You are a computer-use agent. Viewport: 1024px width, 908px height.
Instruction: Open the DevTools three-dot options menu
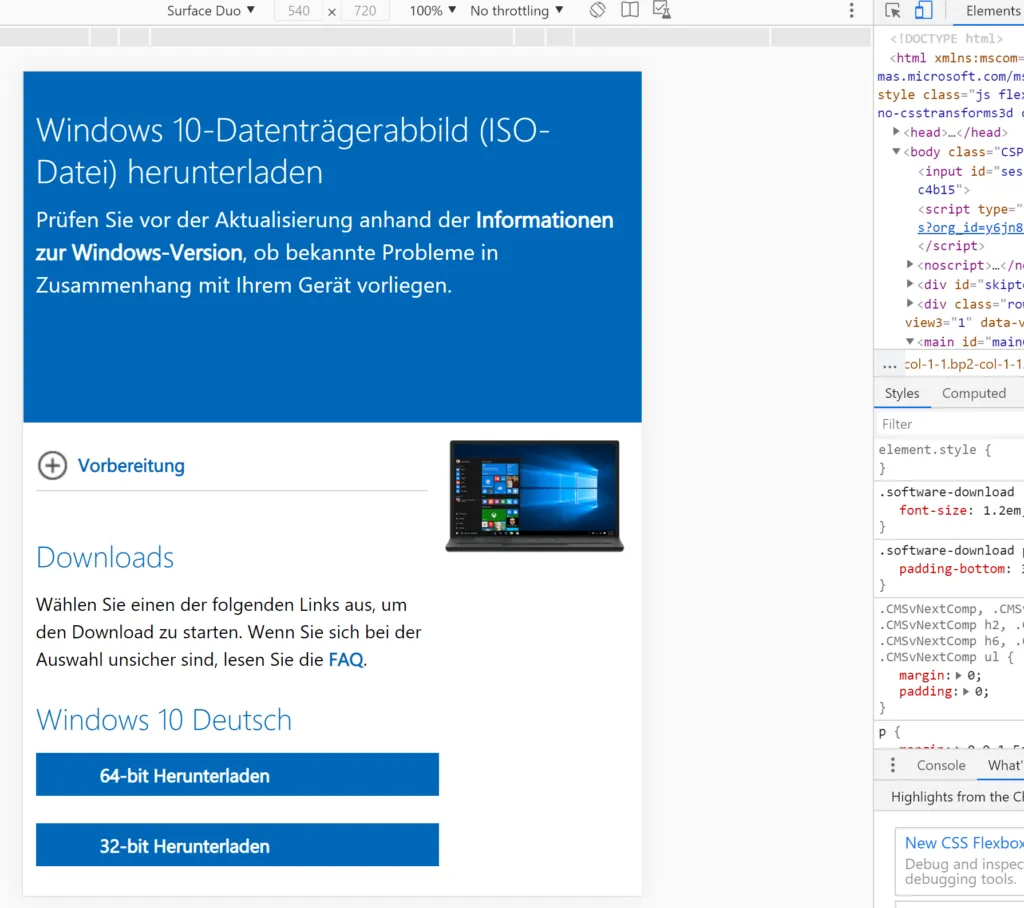pos(851,11)
